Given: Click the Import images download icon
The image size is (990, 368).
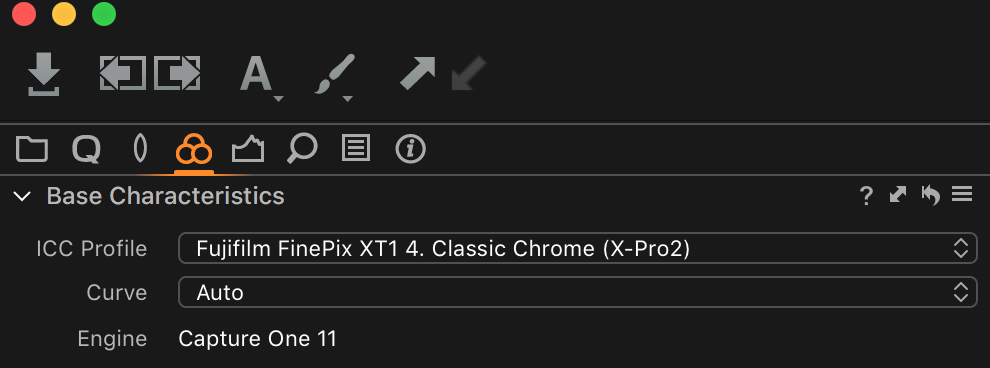Looking at the screenshot, I should point(44,74).
